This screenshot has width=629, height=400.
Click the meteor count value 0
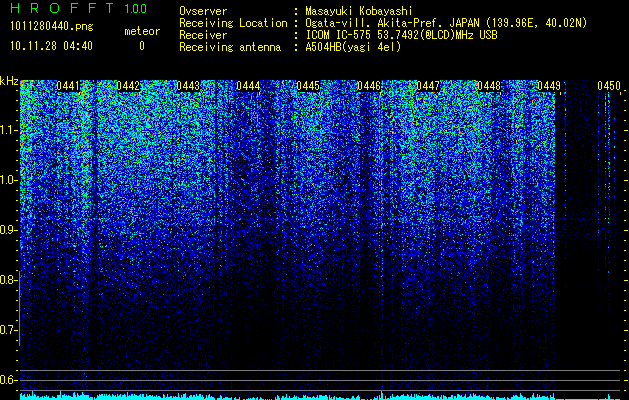(x=142, y=46)
